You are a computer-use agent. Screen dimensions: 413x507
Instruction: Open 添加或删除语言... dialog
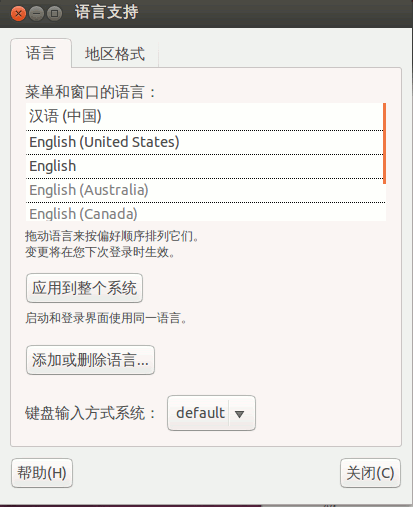90,360
